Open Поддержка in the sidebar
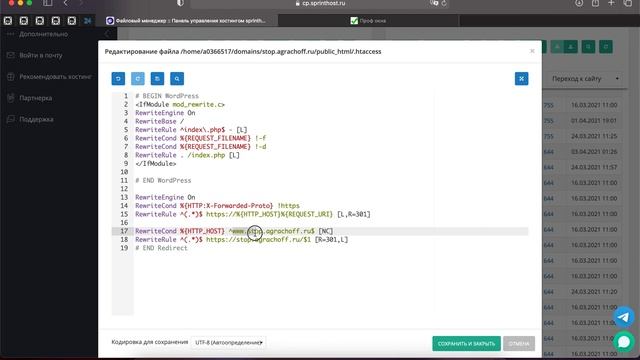The width and height of the screenshot is (640, 360). tap(36, 119)
